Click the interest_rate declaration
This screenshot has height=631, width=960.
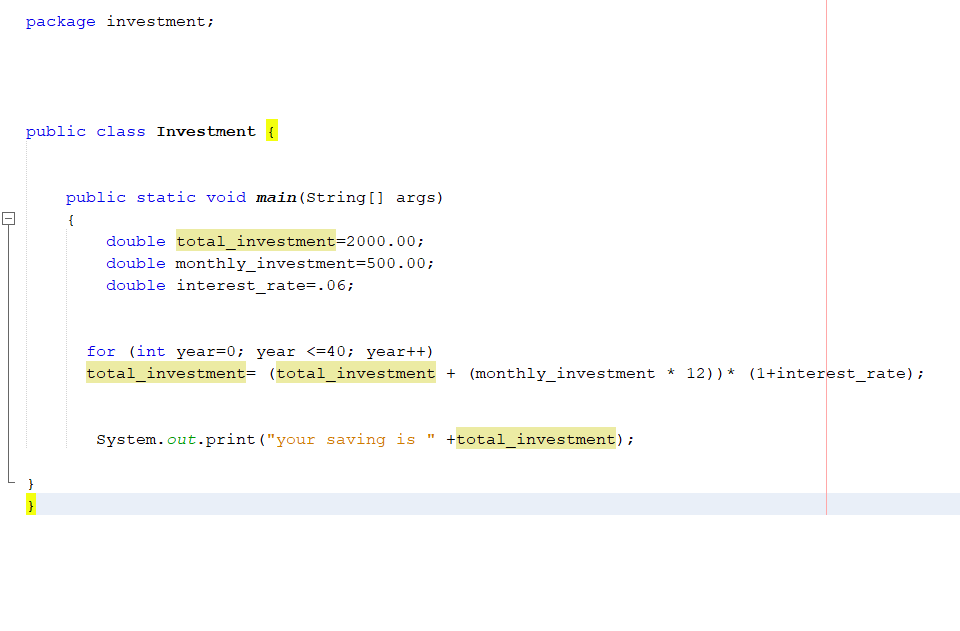(x=240, y=285)
